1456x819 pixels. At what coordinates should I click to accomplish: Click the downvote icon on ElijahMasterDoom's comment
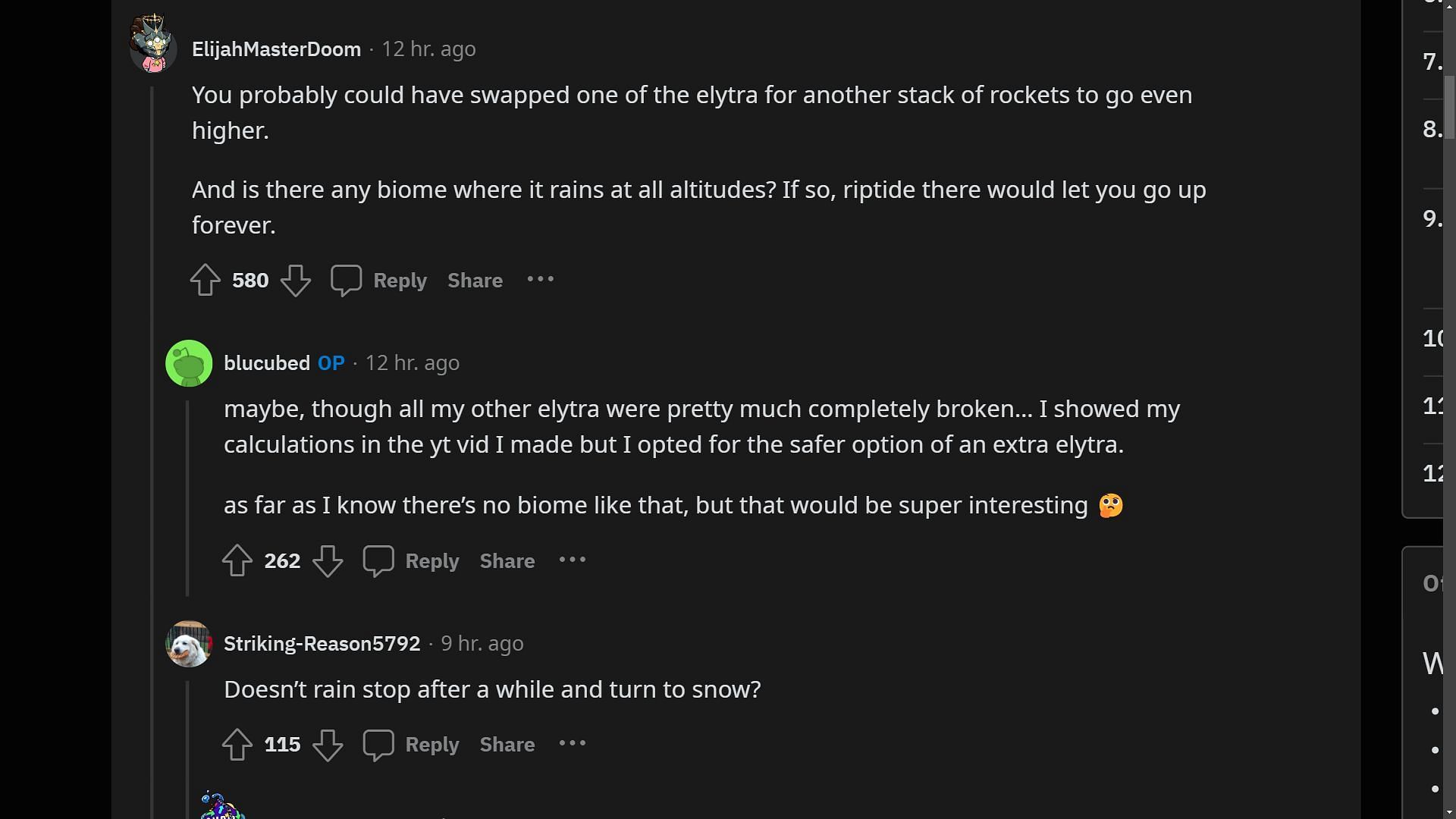pos(296,280)
